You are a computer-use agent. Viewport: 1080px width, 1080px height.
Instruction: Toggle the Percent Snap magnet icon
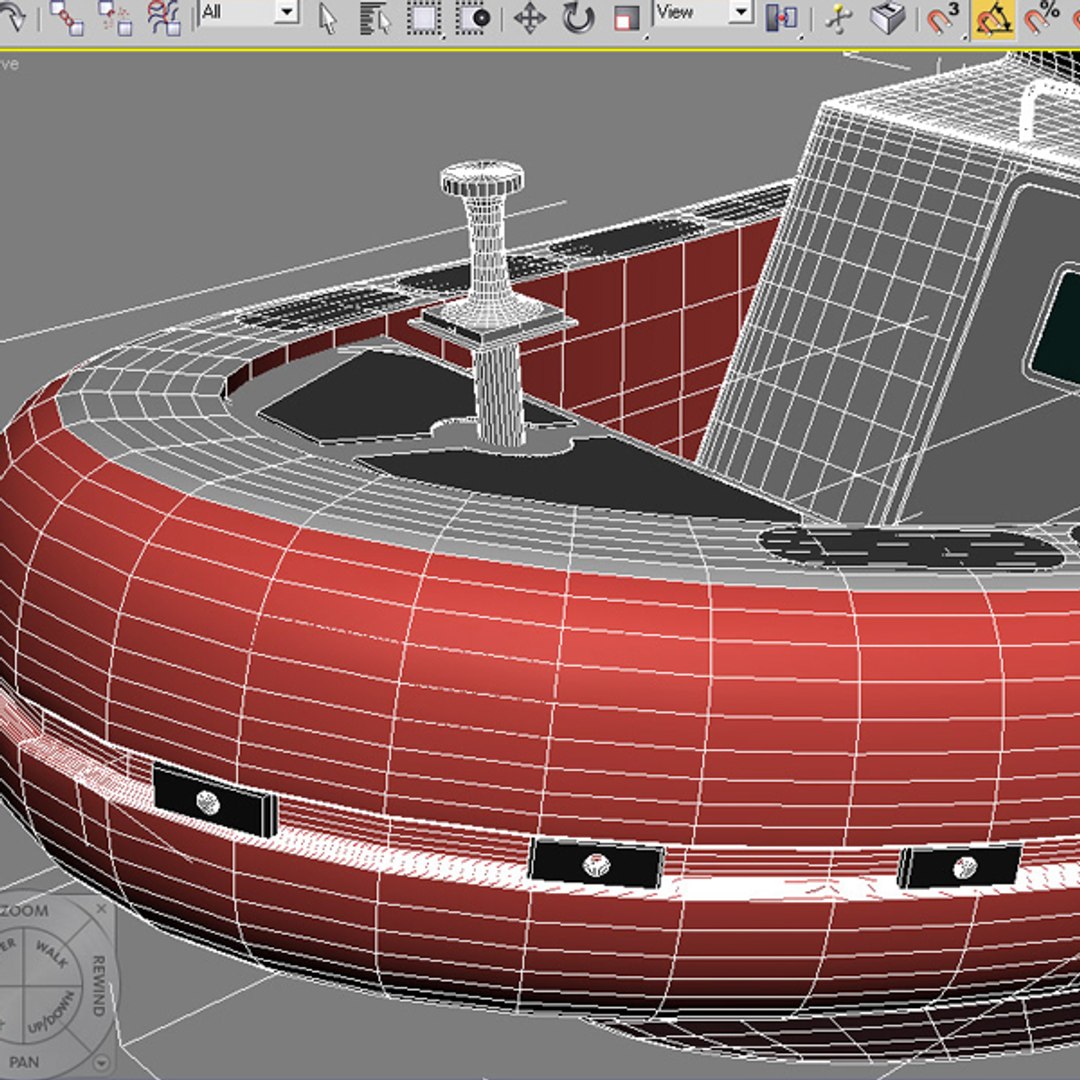click(1041, 18)
